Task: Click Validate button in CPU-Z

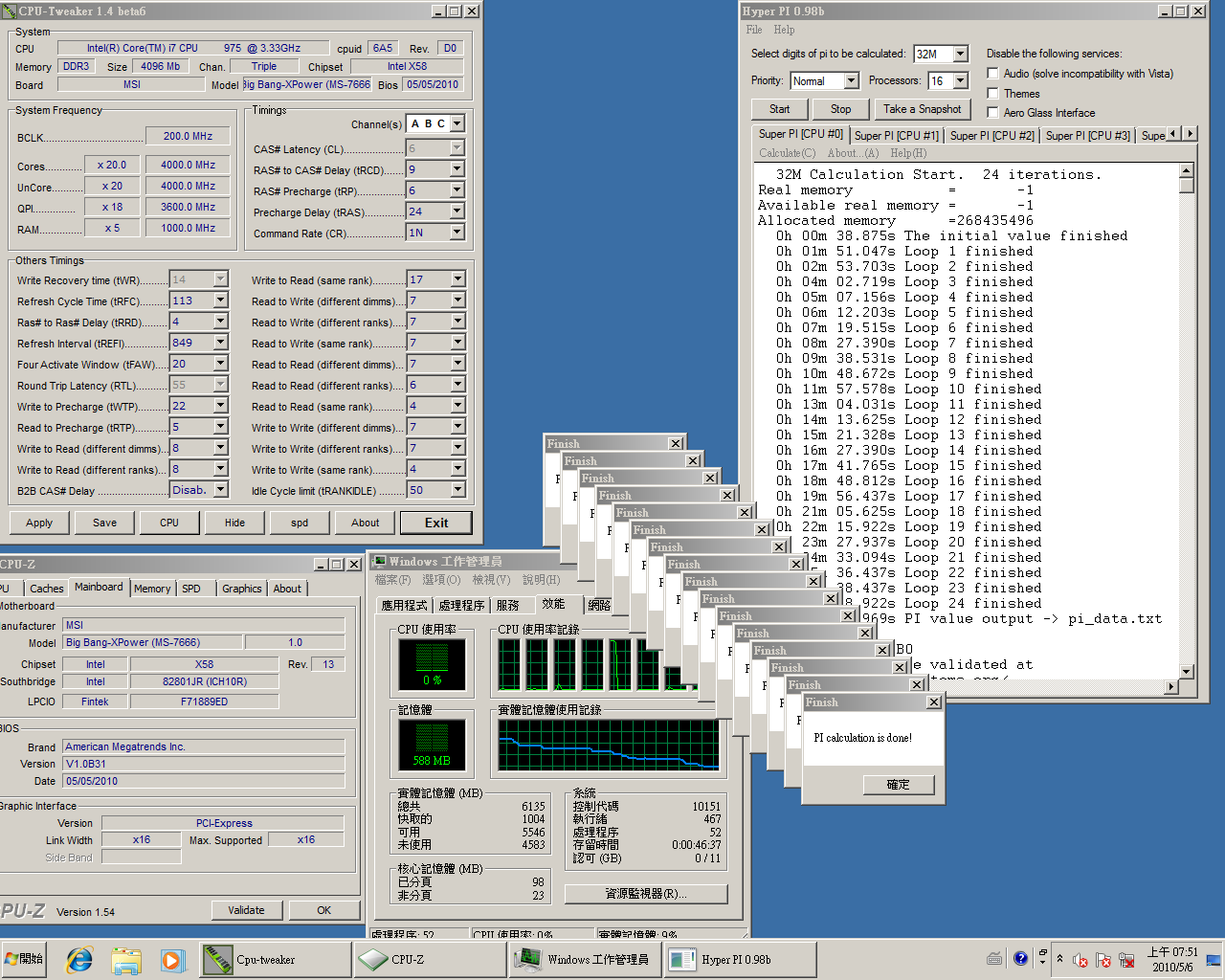Action: click(246, 910)
